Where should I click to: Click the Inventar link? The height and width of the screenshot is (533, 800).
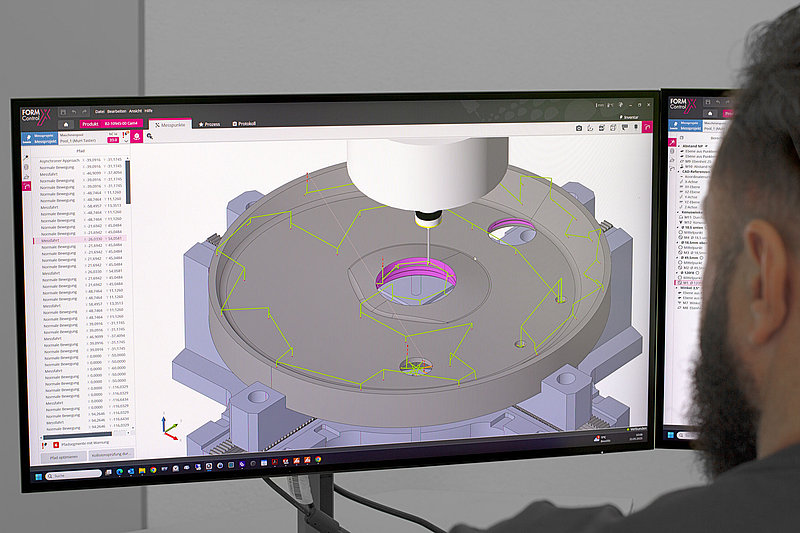629,117
